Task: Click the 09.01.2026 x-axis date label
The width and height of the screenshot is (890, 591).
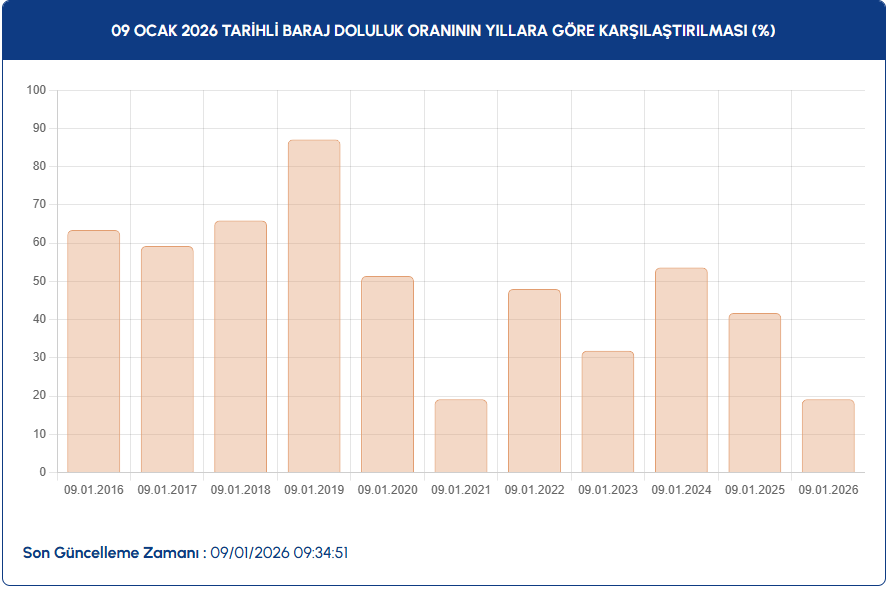Action: click(x=828, y=490)
